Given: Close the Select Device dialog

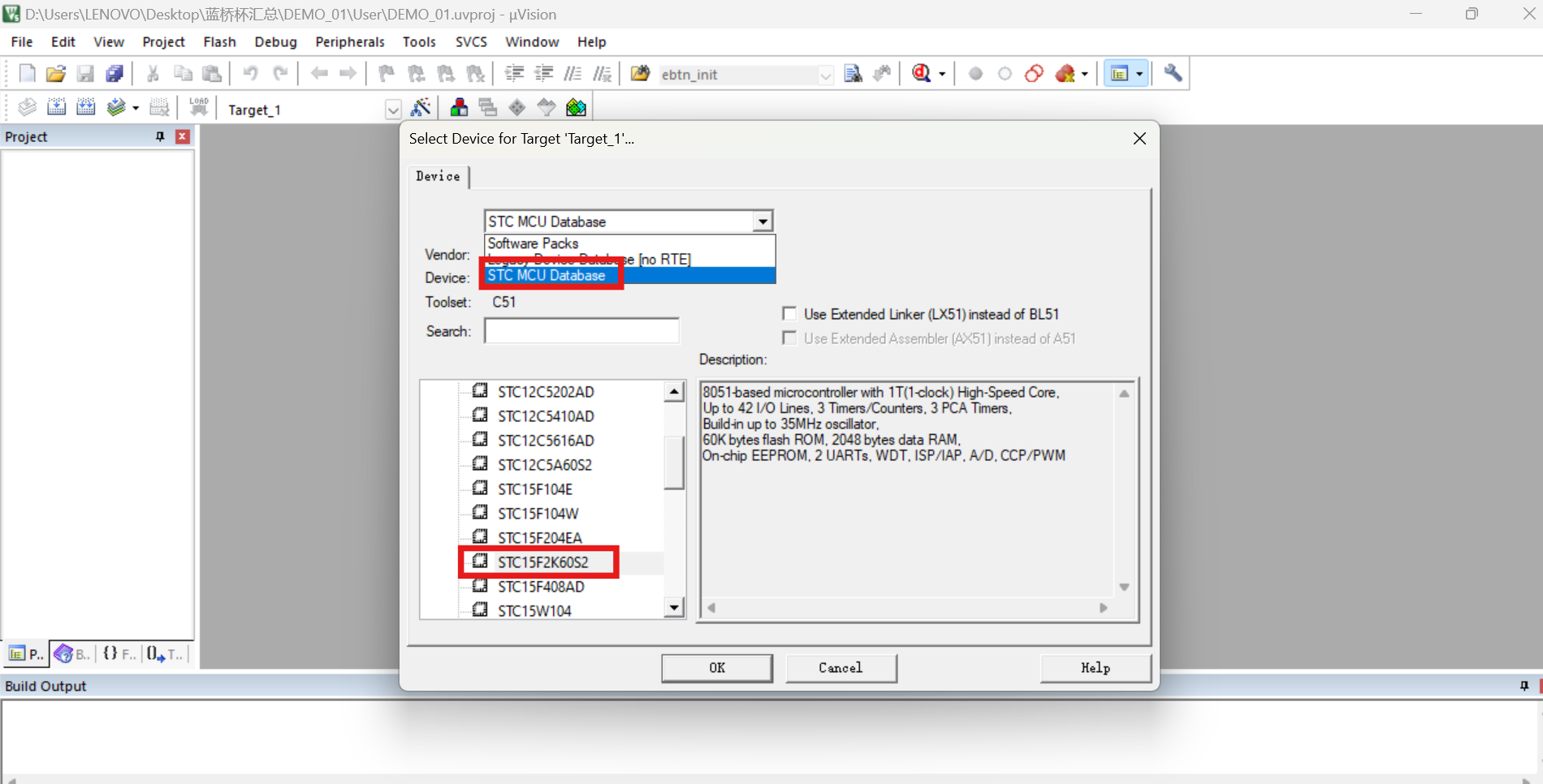Looking at the screenshot, I should click(x=1139, y=139).
